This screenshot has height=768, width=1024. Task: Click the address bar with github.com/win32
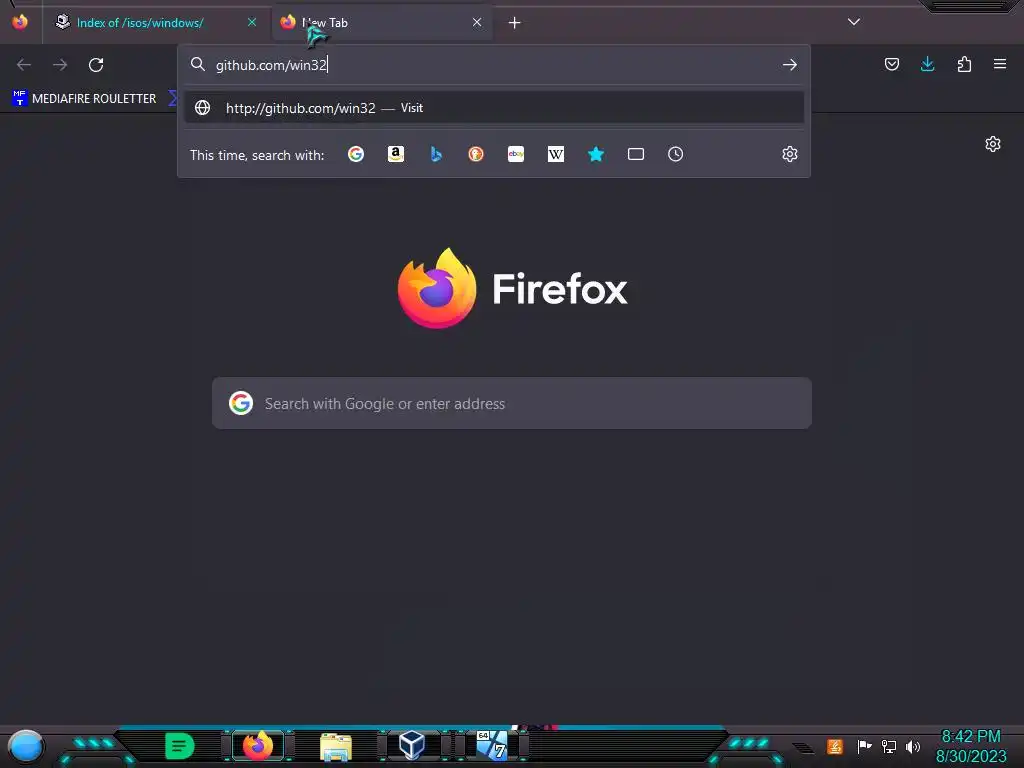click(x=494, y=65)
